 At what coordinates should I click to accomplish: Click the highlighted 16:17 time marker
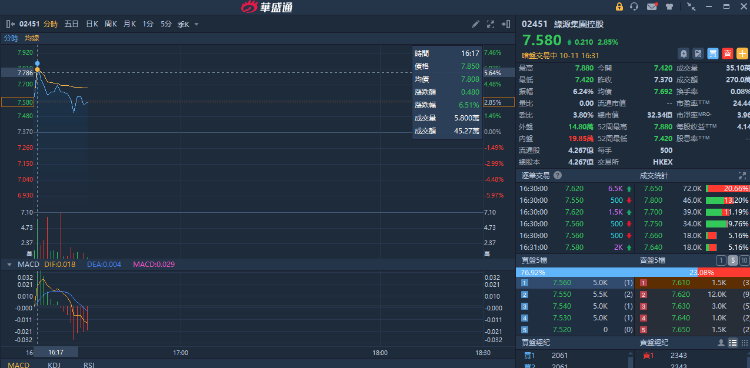point(56,352)
